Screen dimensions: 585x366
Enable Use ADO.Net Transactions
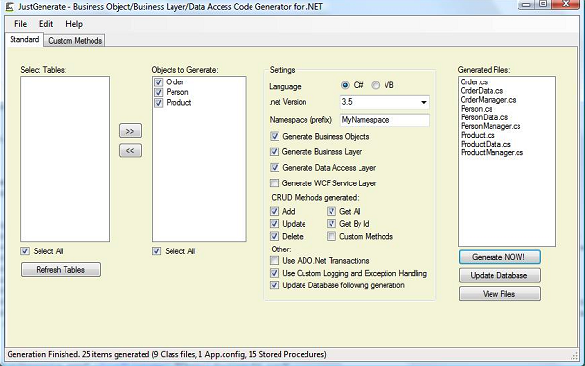(275, 260)
